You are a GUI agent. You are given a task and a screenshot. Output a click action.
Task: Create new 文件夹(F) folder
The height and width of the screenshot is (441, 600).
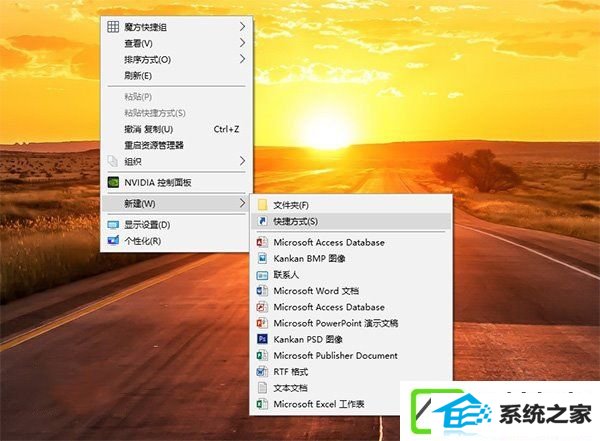[351, 205]
